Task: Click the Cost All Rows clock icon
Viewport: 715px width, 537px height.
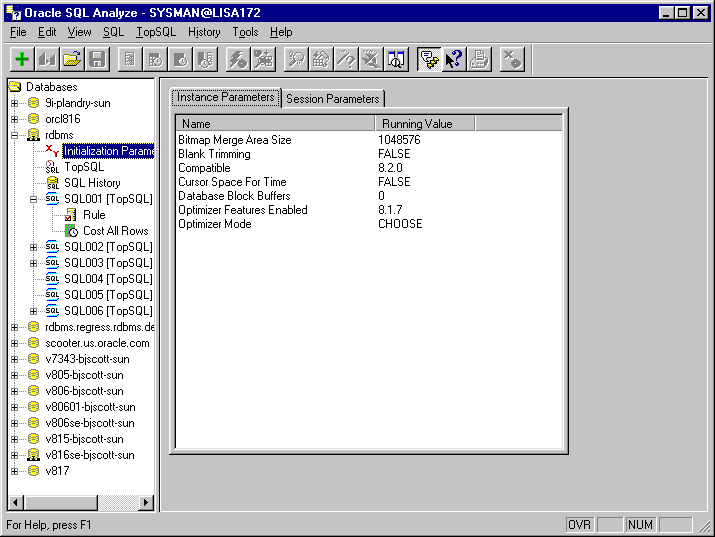Action: (72, 231)
